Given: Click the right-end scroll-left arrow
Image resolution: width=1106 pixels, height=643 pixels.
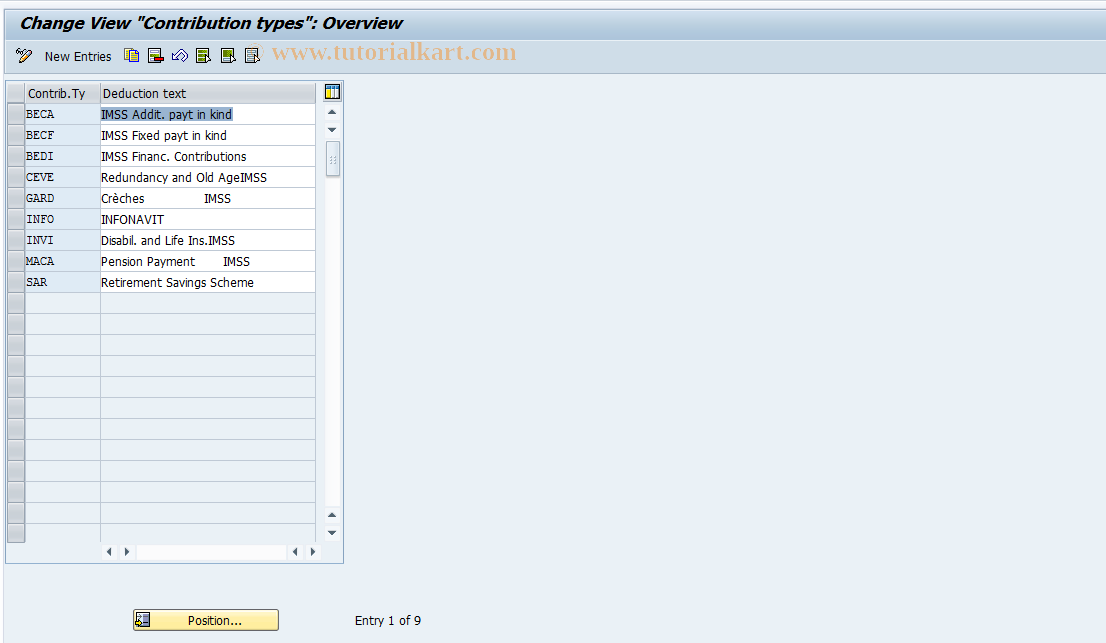Looking at the screenshot, I should pos(295,552).
